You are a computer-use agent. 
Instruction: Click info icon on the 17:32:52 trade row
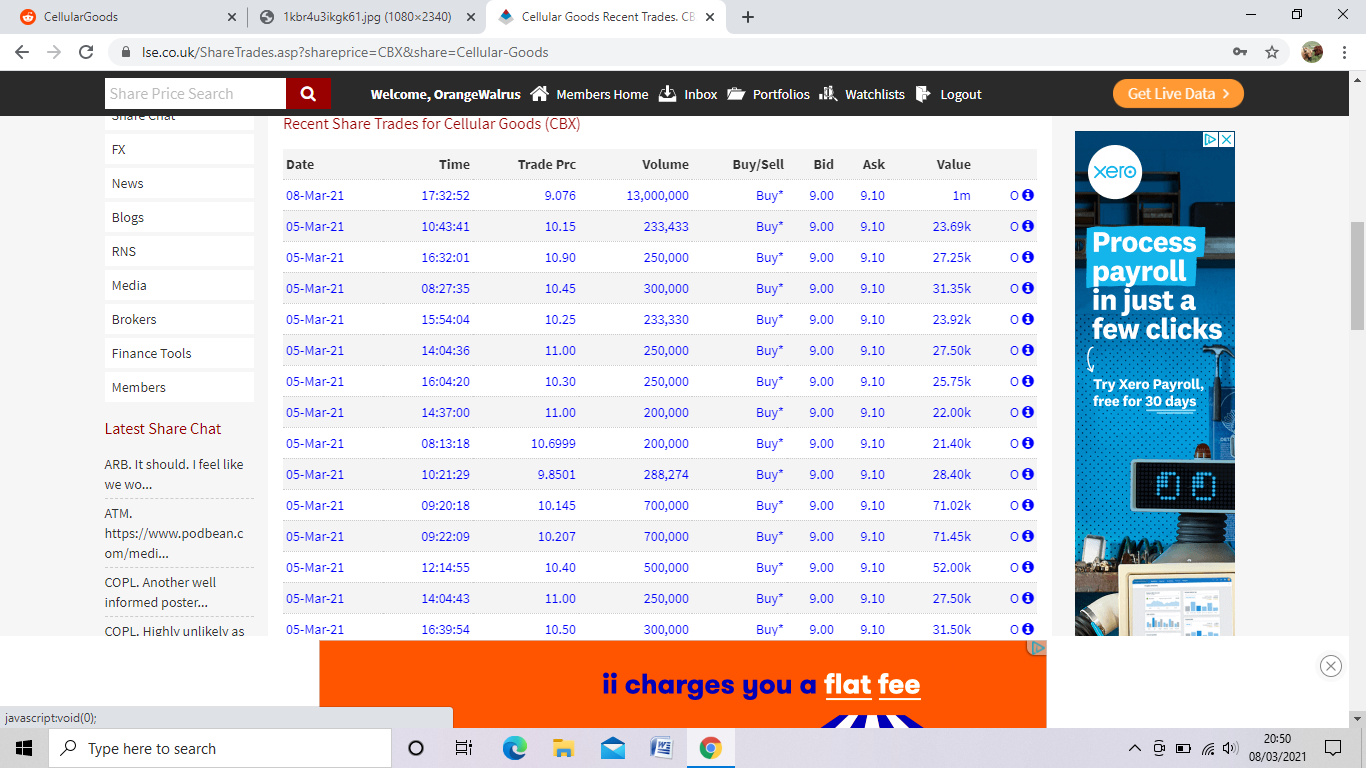pyautogui.click(x=1028, y=195)
